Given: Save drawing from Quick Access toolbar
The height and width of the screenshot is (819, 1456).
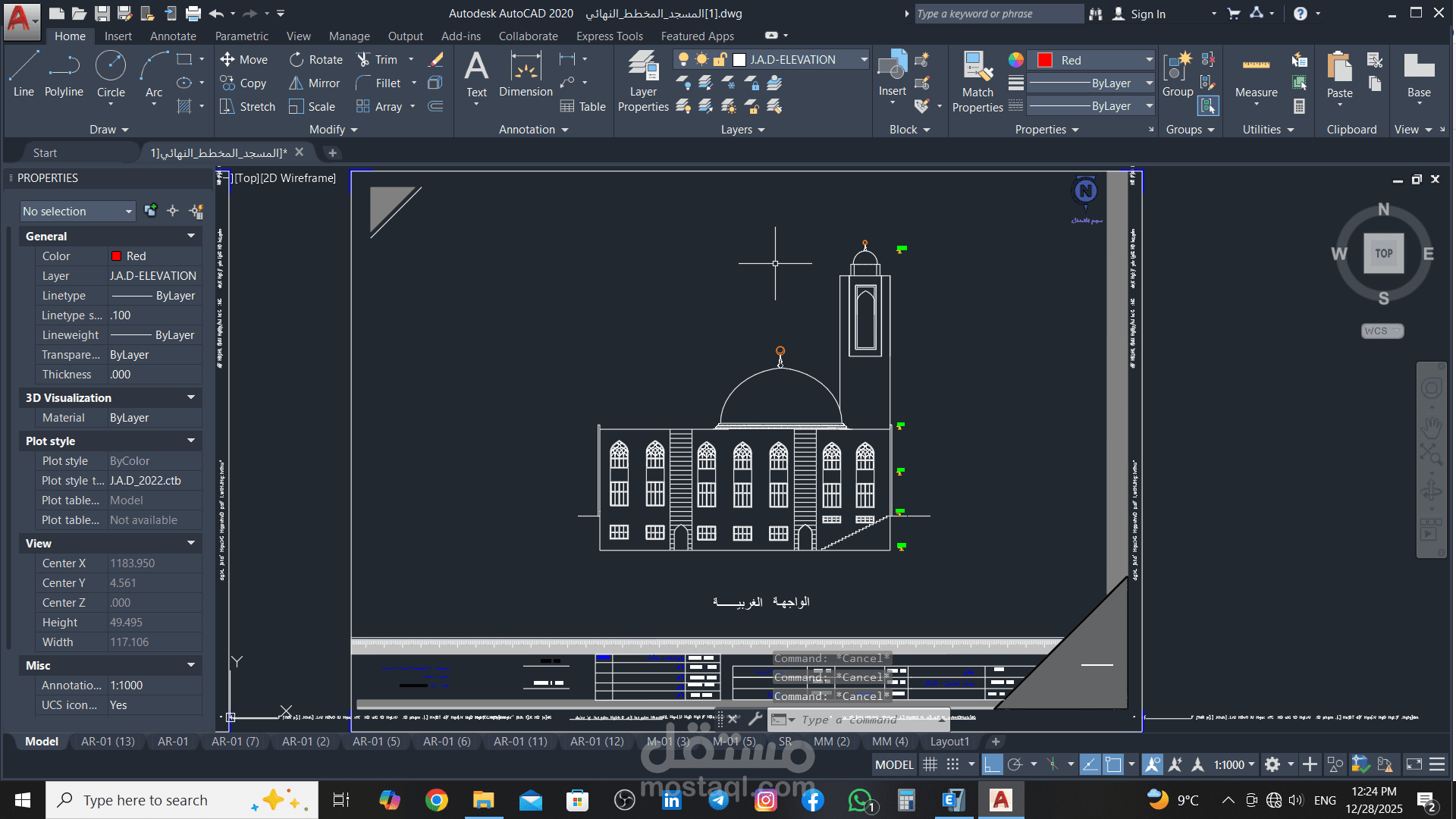Looking at the screenshot, I should (x=102, y=14).
